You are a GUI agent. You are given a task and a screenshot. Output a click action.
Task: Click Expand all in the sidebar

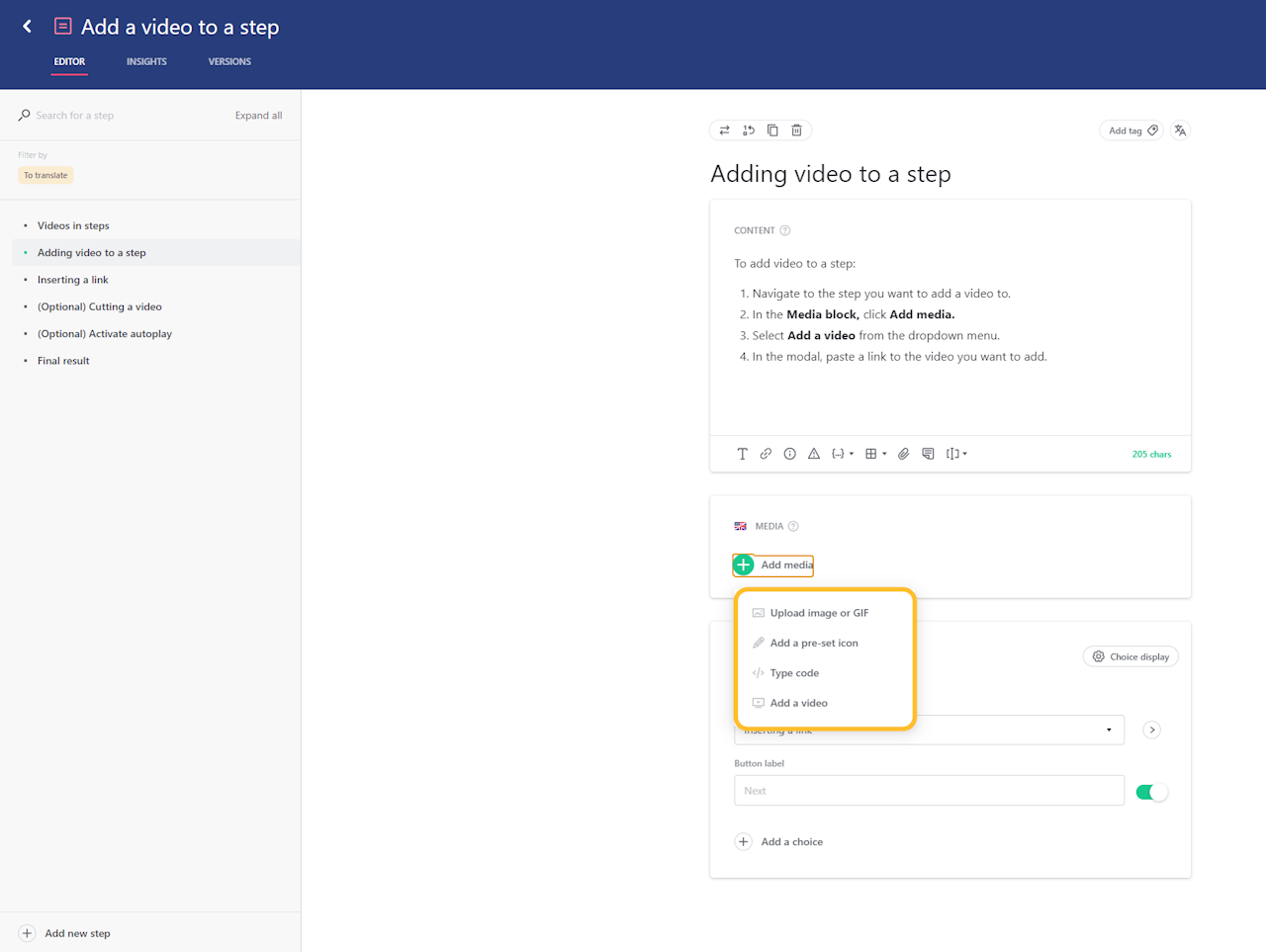click(258, 116)
